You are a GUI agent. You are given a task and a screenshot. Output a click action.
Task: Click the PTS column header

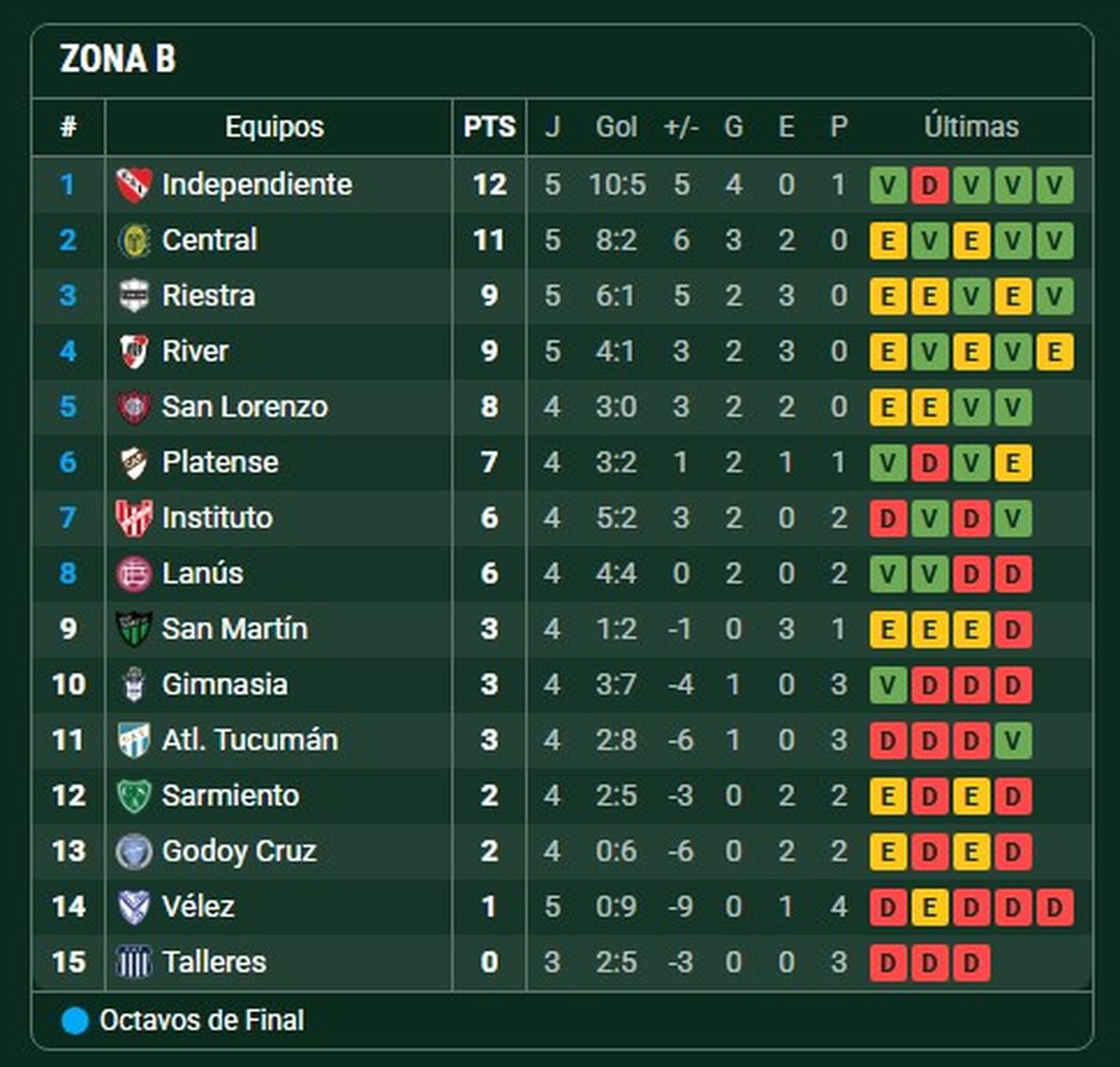(489, 127)
